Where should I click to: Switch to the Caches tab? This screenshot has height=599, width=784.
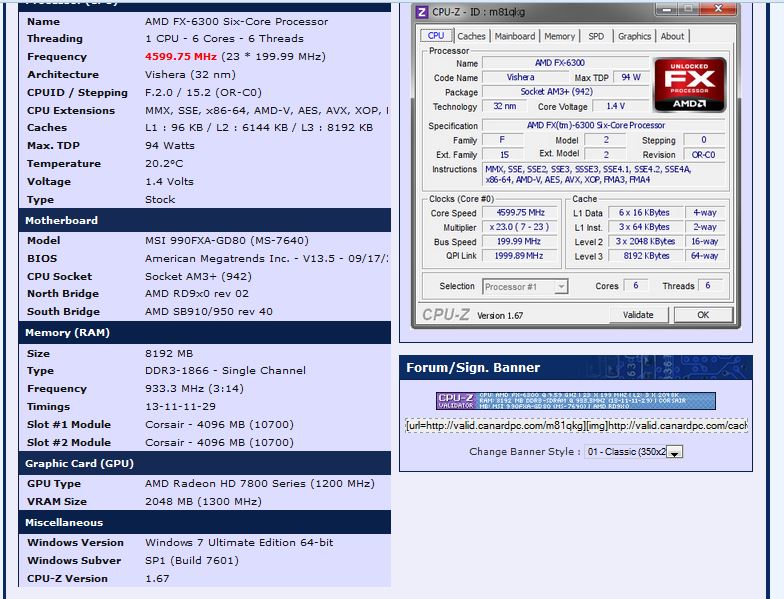(471, 36)
